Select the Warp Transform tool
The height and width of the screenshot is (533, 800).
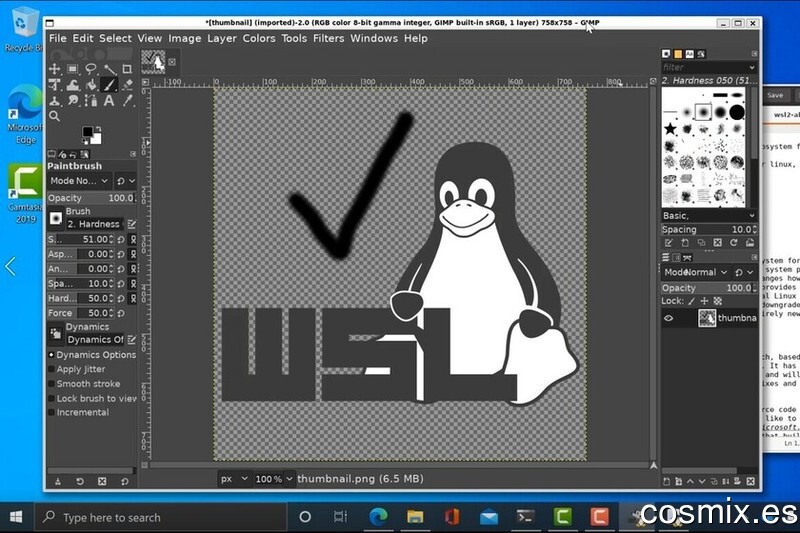(72, 85)
